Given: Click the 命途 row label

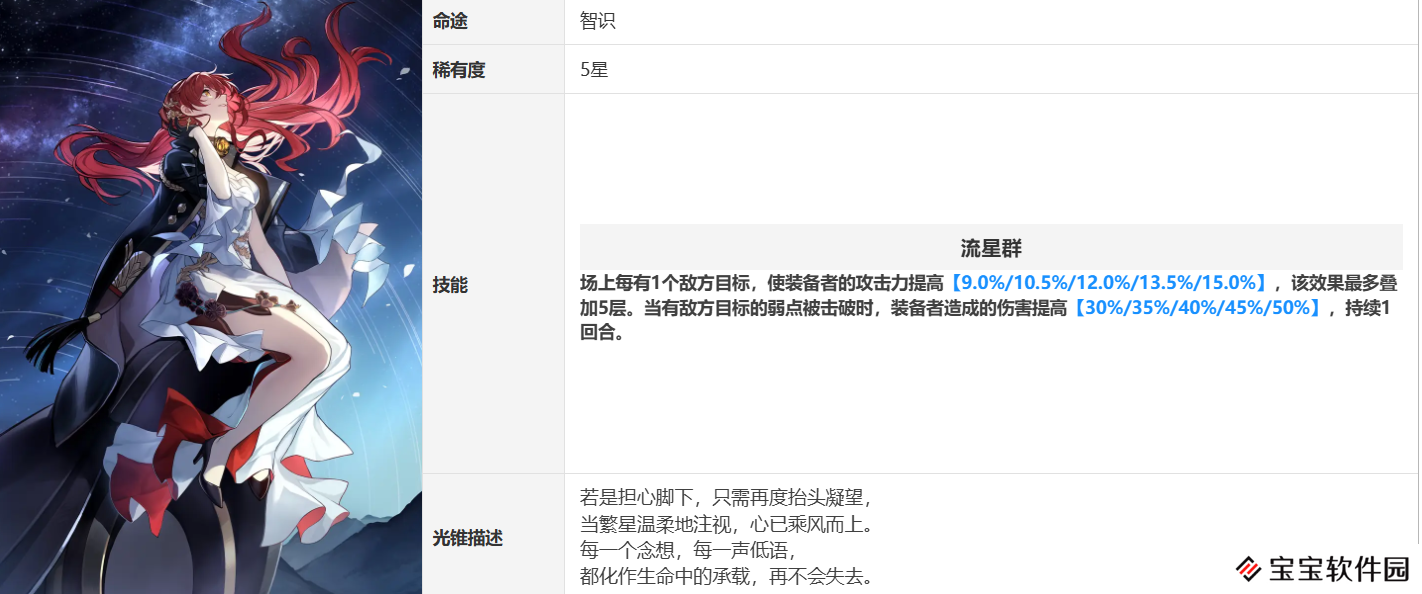Looking at the screenshot, I should pos(450,21).
